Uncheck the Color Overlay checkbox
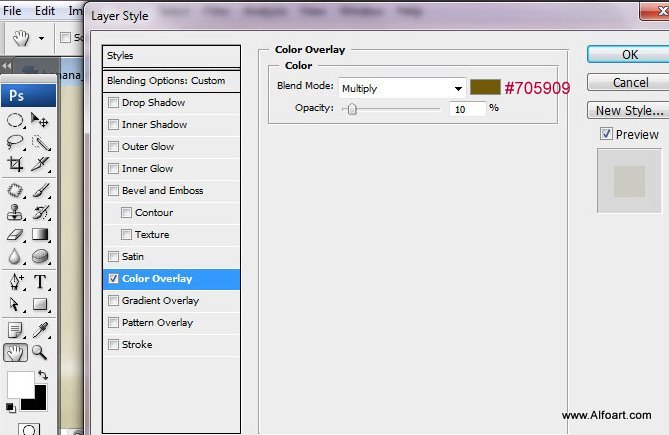This screenshot has height=435, width=669. (114, 279)
